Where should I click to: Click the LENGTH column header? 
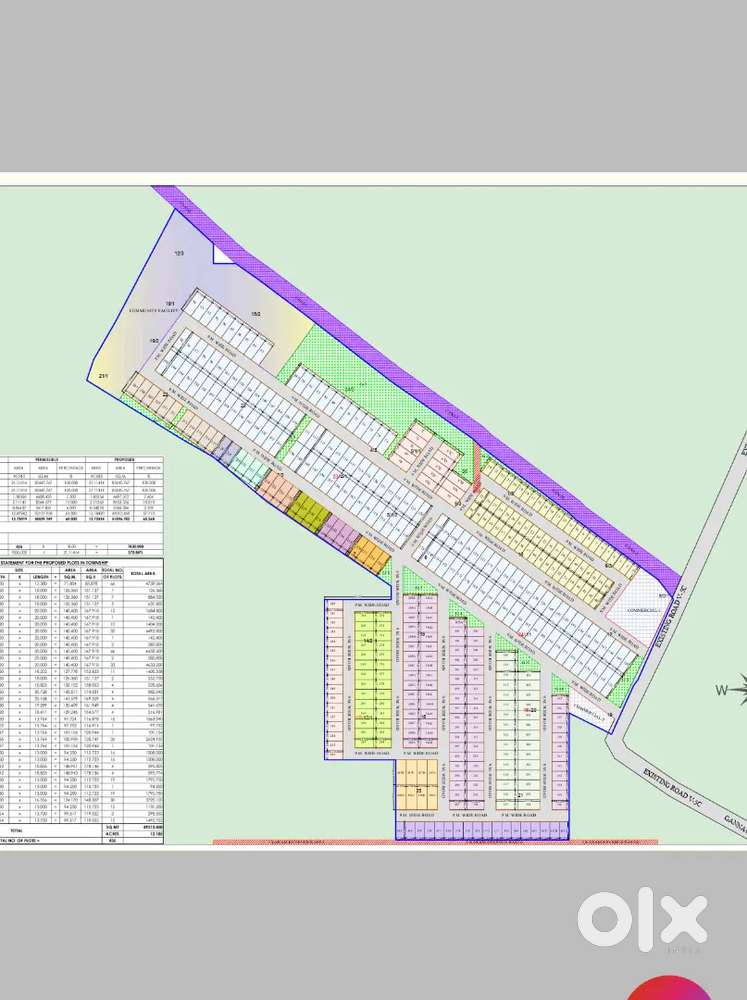pyautogui.click(x=40, y=577)
